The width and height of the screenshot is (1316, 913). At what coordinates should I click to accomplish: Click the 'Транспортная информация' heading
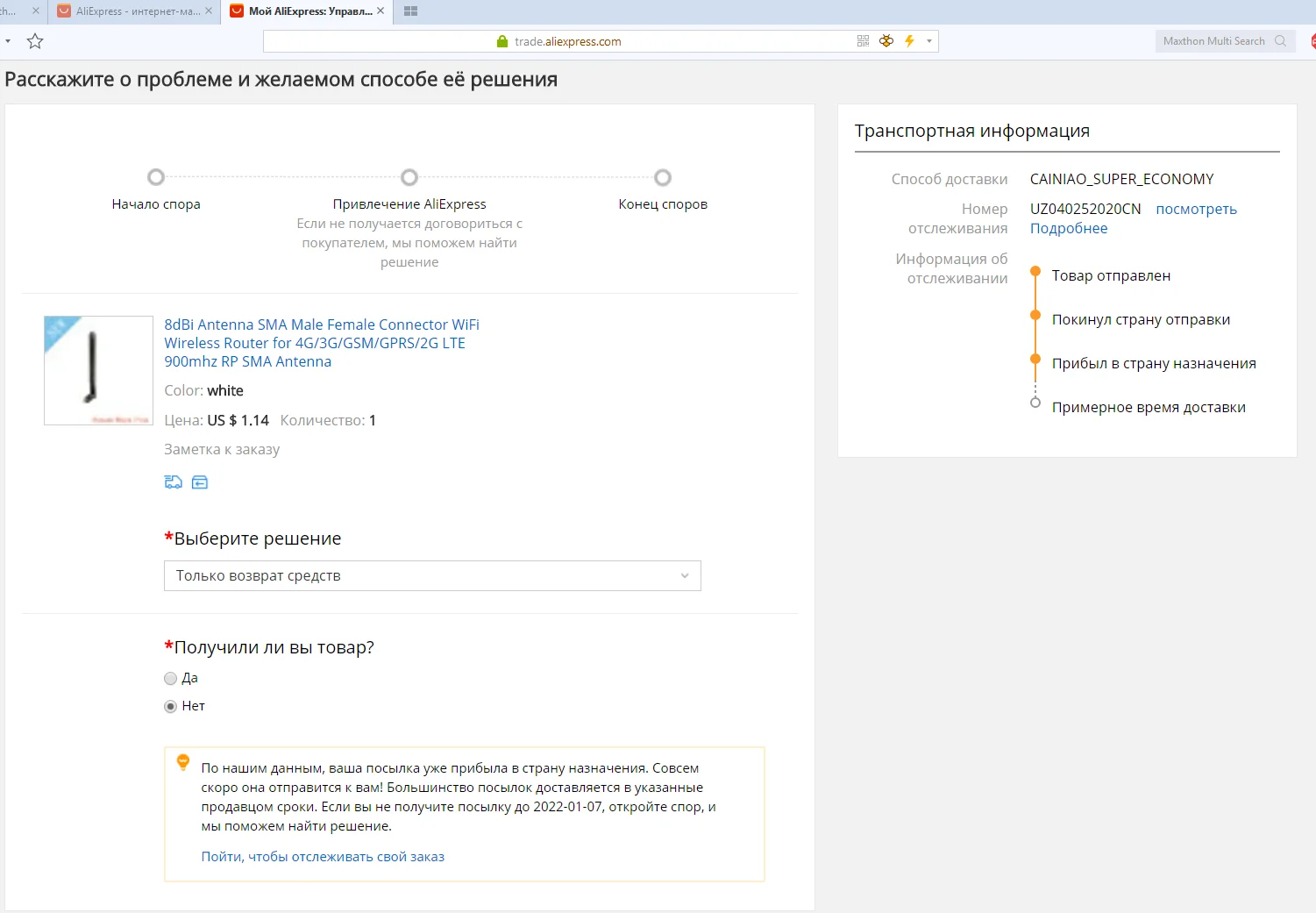(x=972, y=131)
